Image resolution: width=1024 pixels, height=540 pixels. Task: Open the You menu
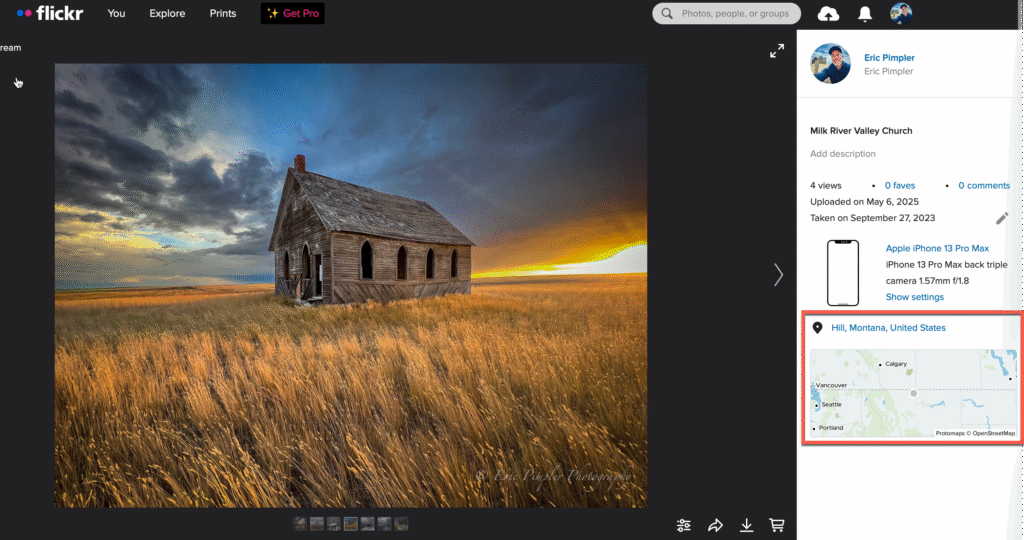point(116,14)
